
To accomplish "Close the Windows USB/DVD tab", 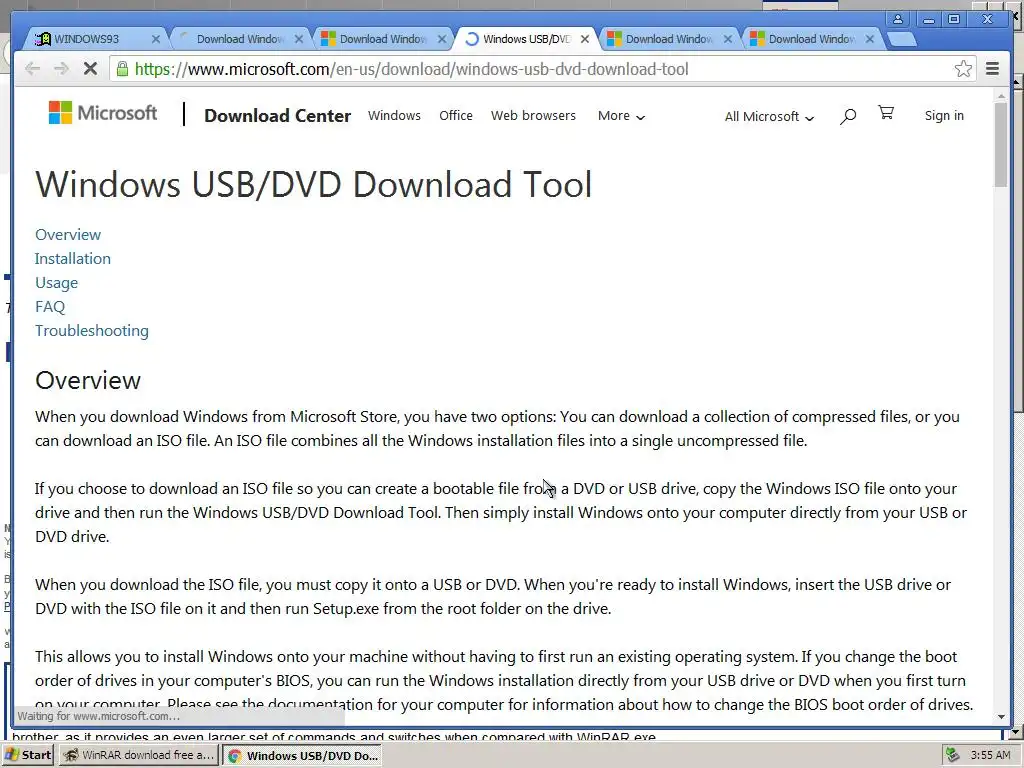I will [x=585, y=39].
